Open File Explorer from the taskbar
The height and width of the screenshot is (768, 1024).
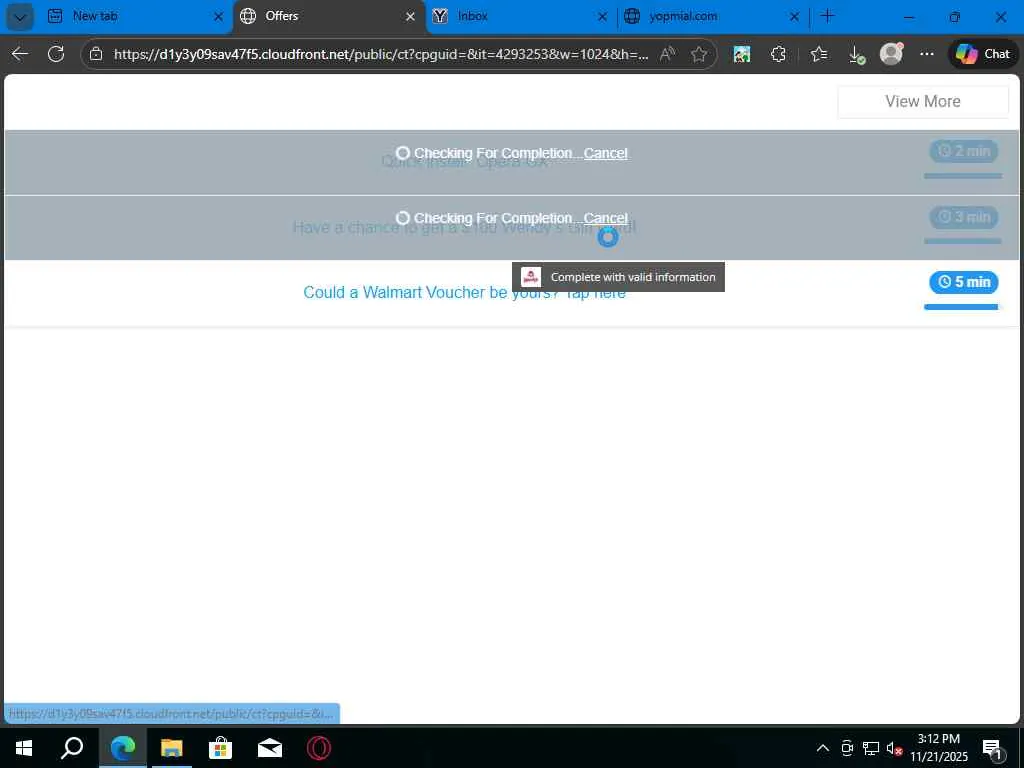[172, 748]
